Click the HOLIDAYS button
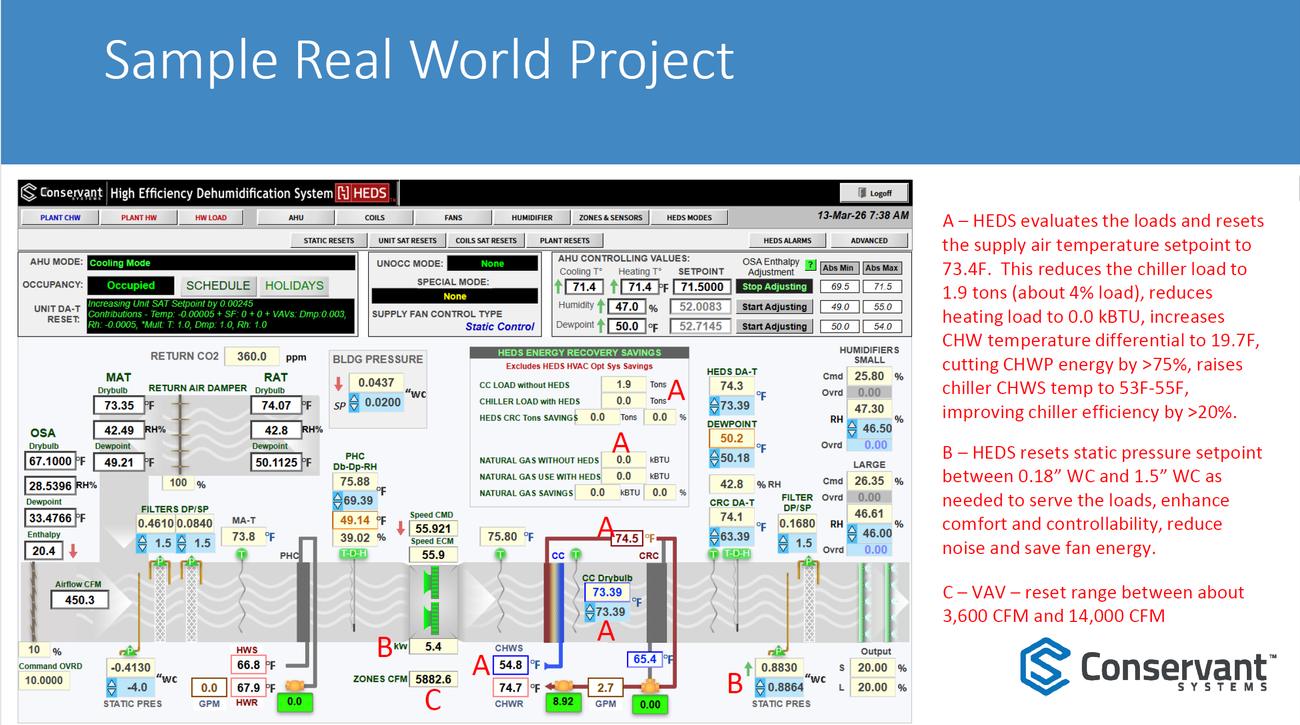This screenshot has width=1300, height=725. (294, 285)
